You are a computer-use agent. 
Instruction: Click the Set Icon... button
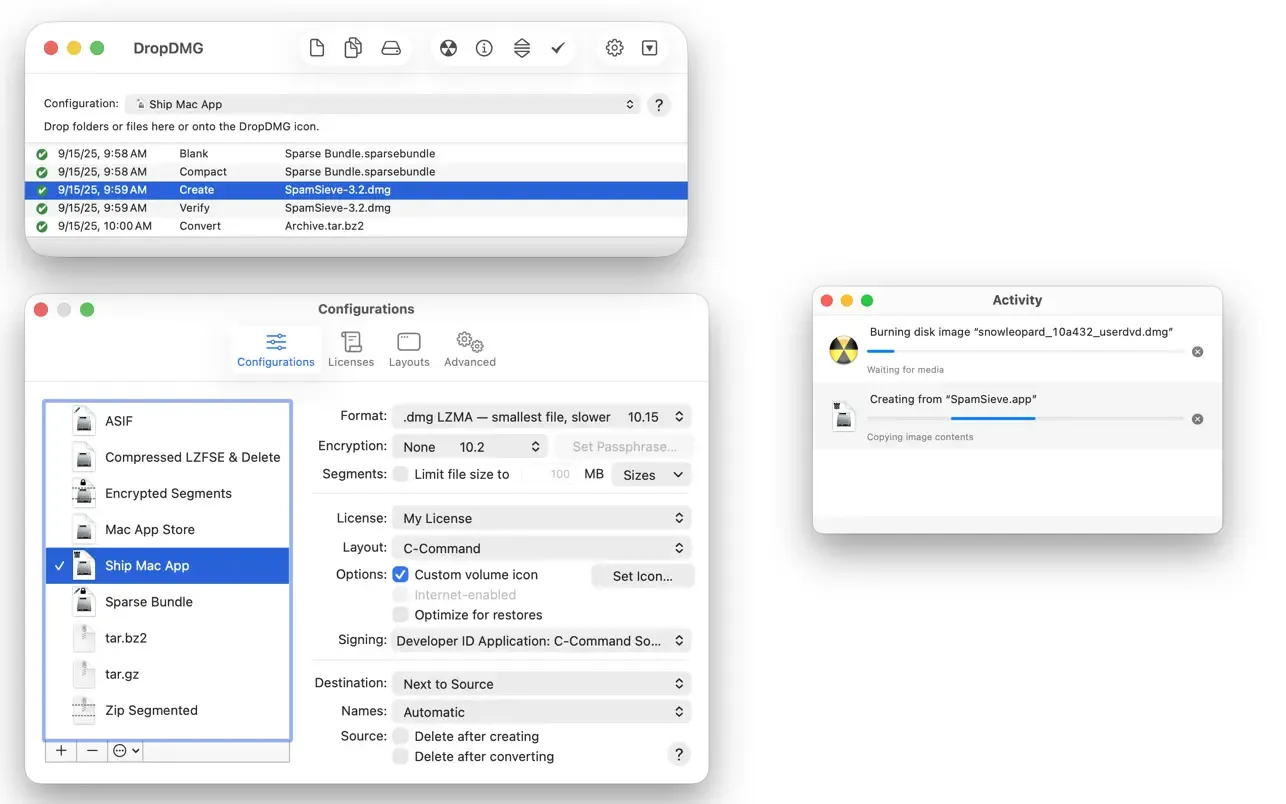point(642,576)
